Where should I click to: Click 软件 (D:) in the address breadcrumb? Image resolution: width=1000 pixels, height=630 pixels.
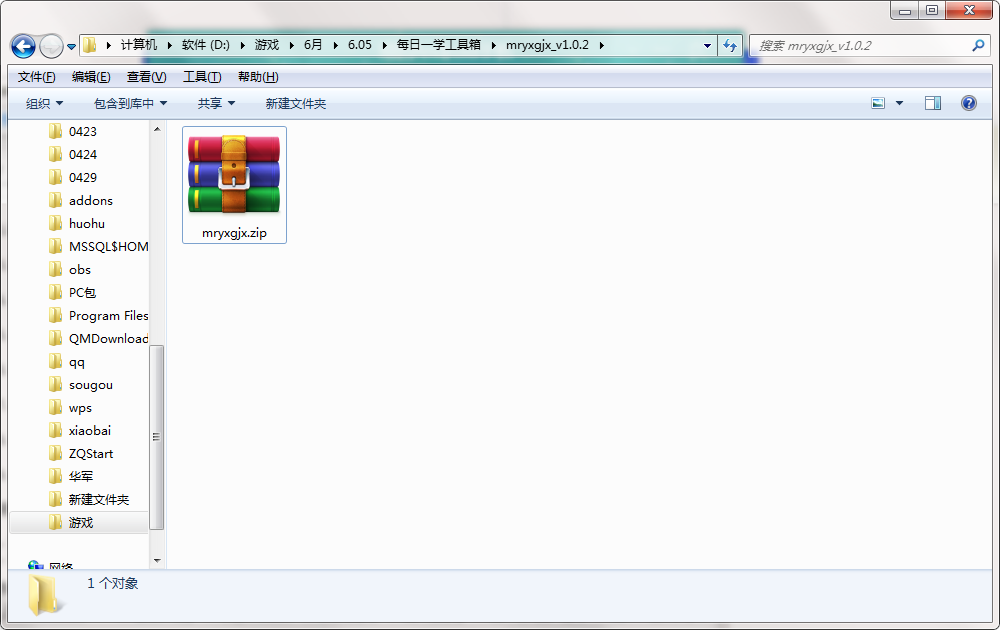coord(205,45)
